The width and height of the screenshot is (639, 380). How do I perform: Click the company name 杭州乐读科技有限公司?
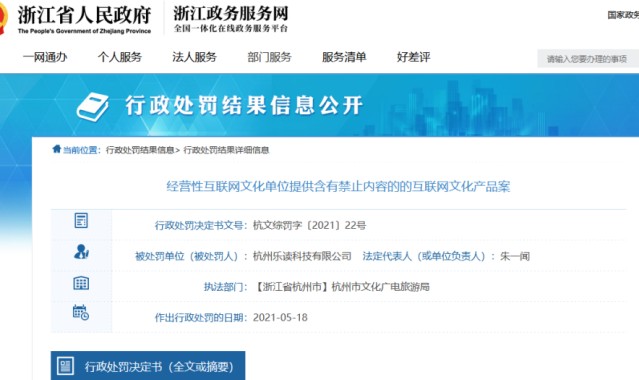tap(302, 256)
